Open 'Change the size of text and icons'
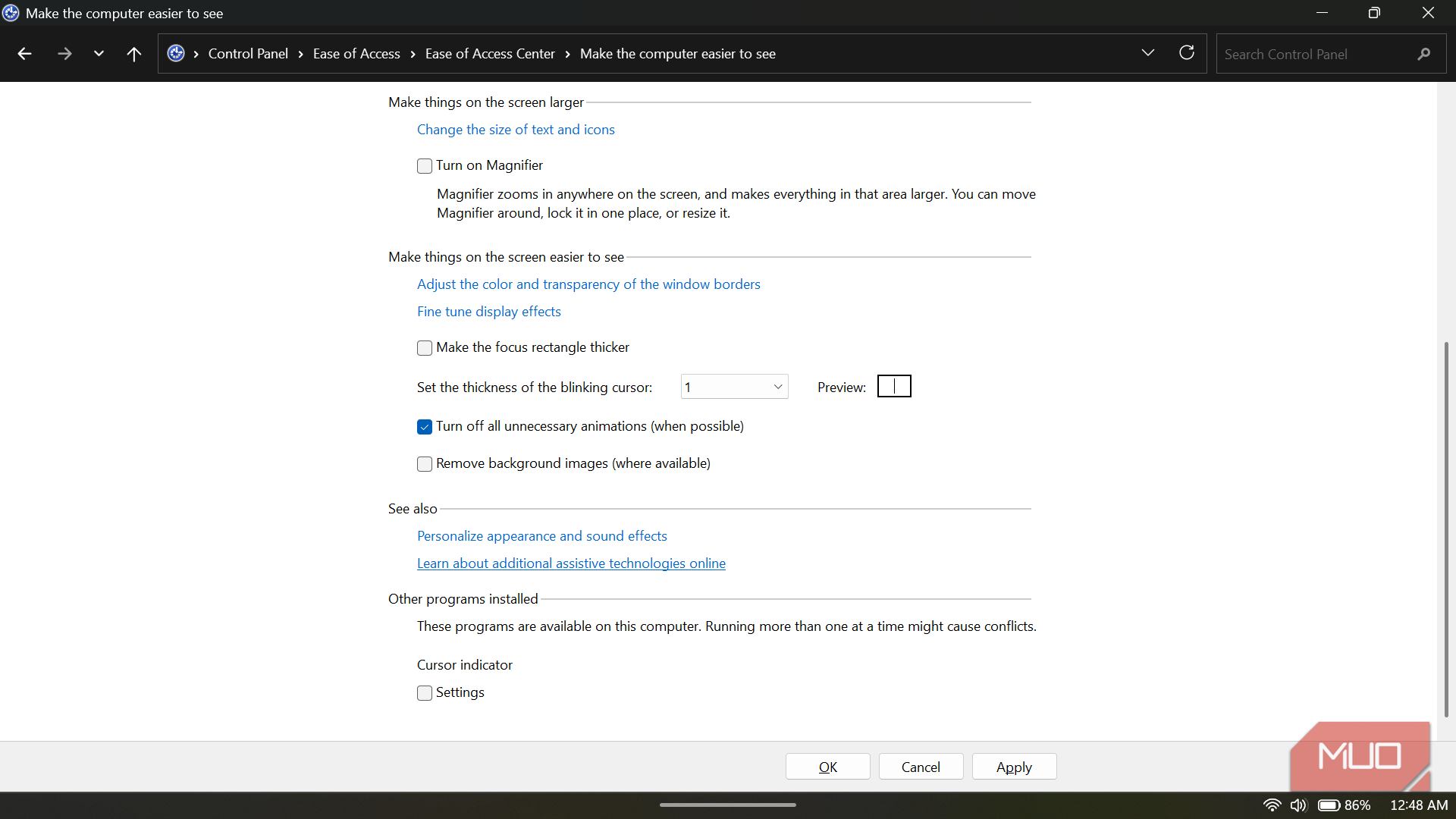Viewport: 1456px width, 819px height. [x=516, y=130]
